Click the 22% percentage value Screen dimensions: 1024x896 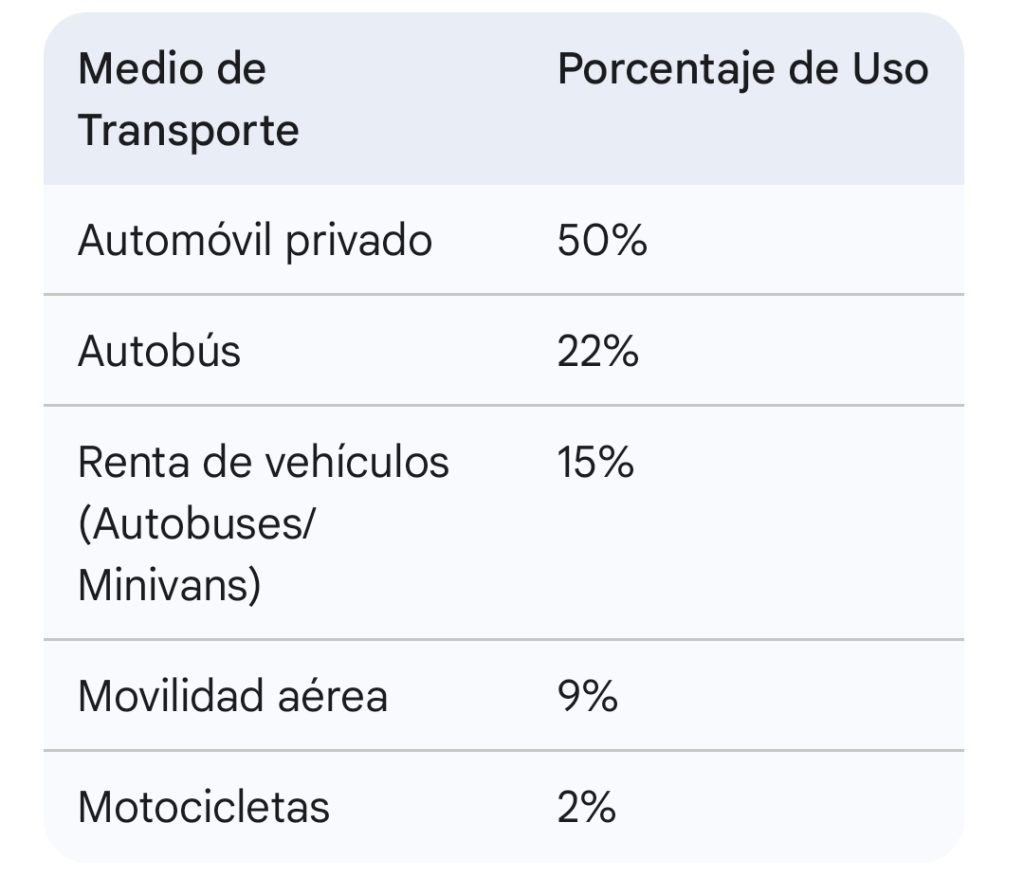point(598,352)
